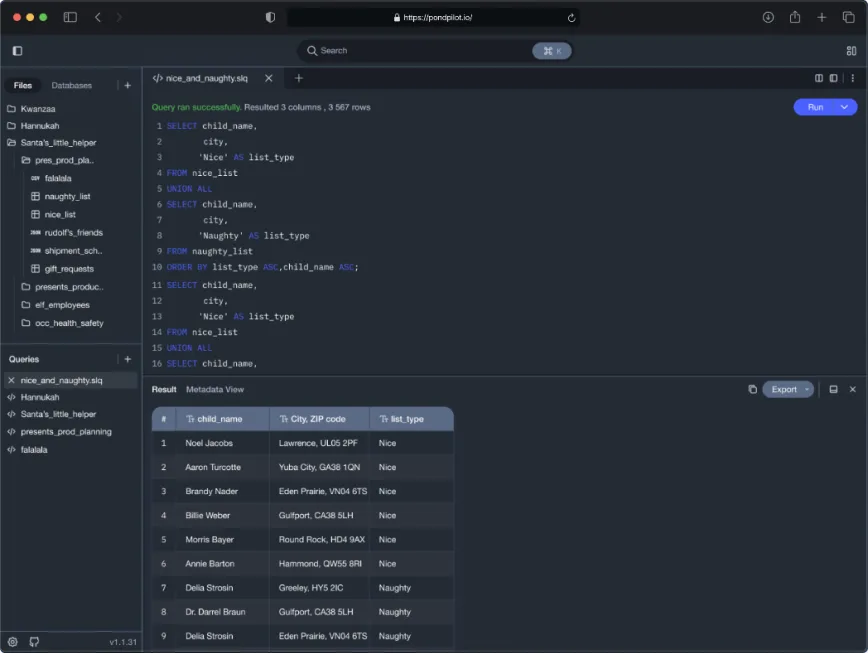Add a new query with Queries plus icon

pyautogui.click(x=128, y=359)
